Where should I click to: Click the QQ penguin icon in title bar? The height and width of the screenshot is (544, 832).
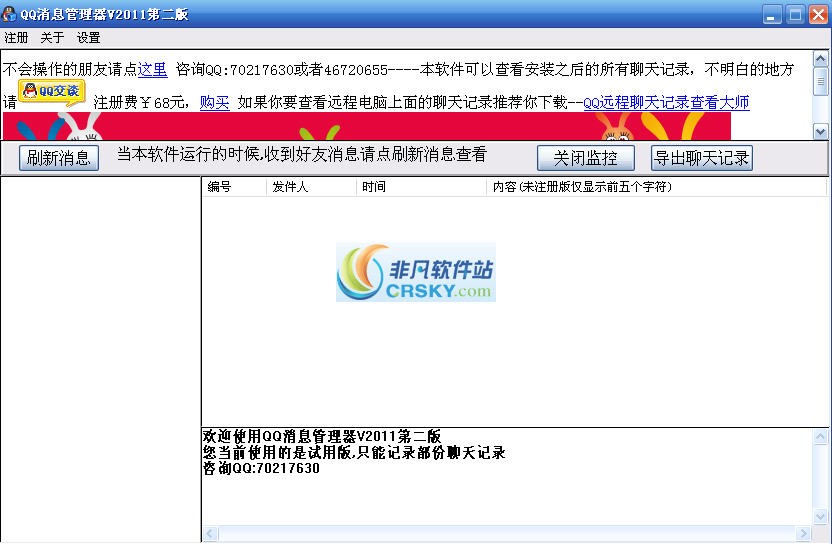[9, 14]
